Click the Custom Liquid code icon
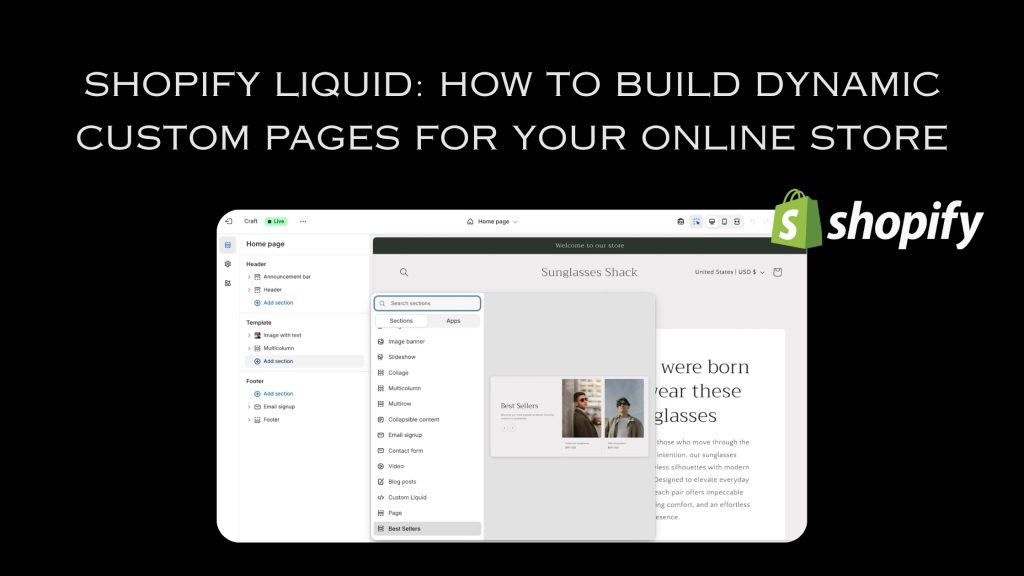The width and height of the screenshot is (1024, 576). [x=381, y=498]
